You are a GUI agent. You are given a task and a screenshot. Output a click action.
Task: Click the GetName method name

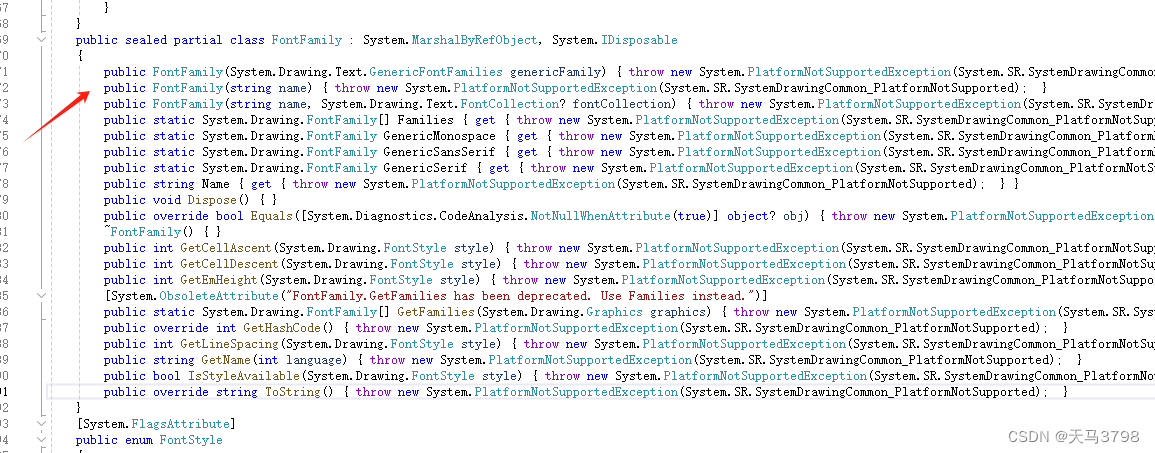coord(225,360)
